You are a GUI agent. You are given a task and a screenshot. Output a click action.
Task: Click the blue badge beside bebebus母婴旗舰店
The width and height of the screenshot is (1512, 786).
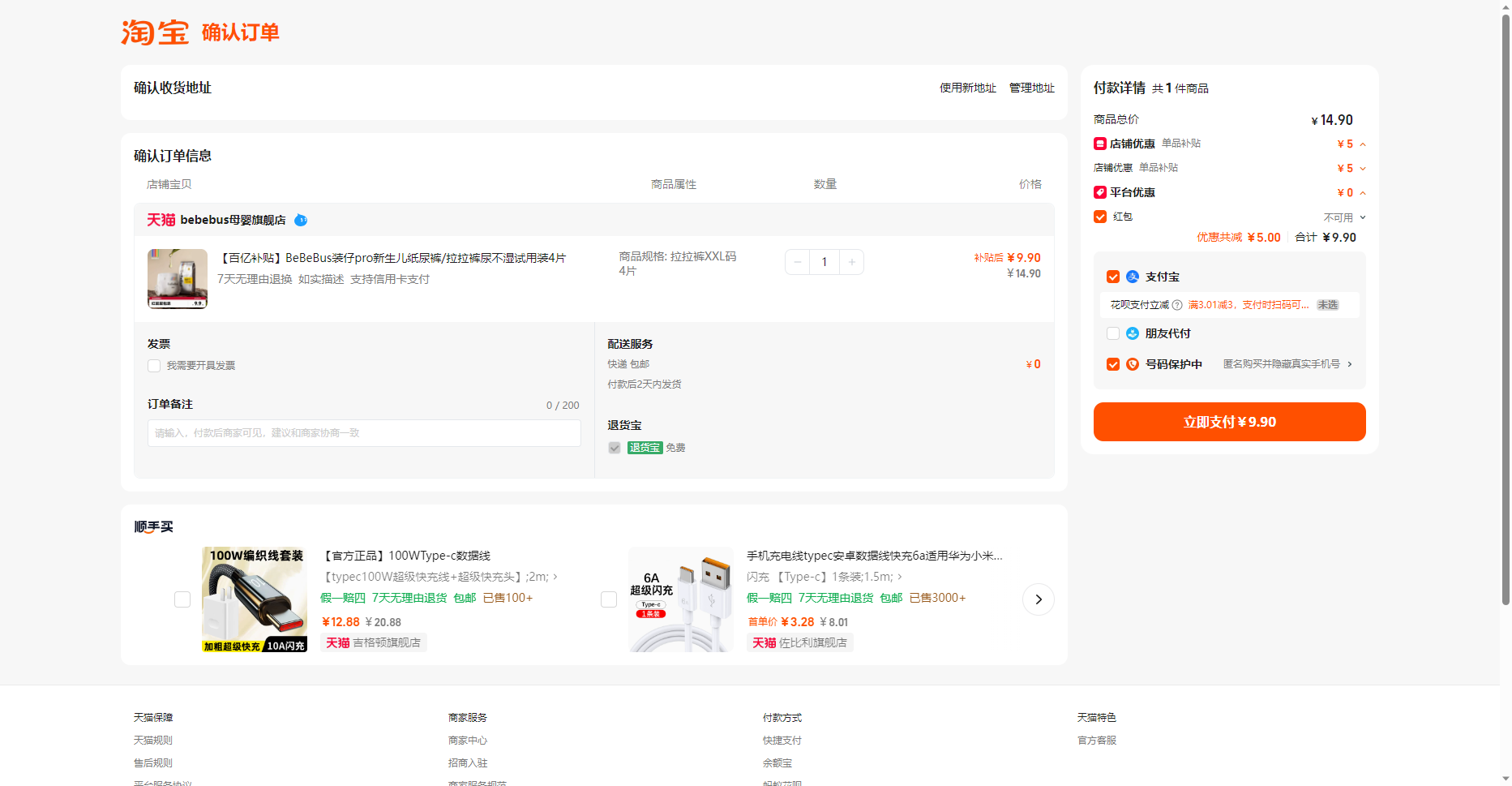(301, 220)
